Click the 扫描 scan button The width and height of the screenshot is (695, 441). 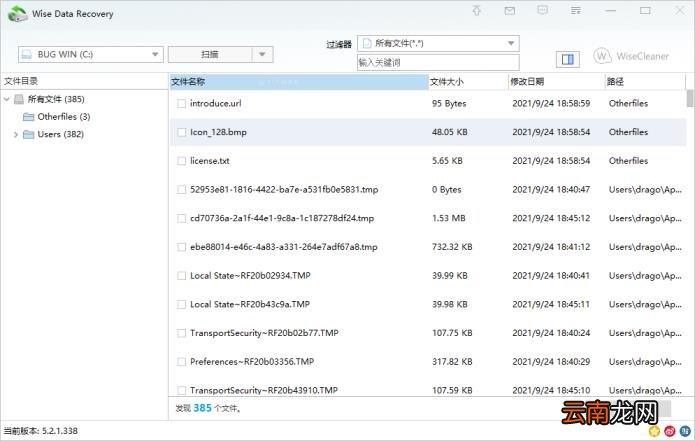click(210, 55)
